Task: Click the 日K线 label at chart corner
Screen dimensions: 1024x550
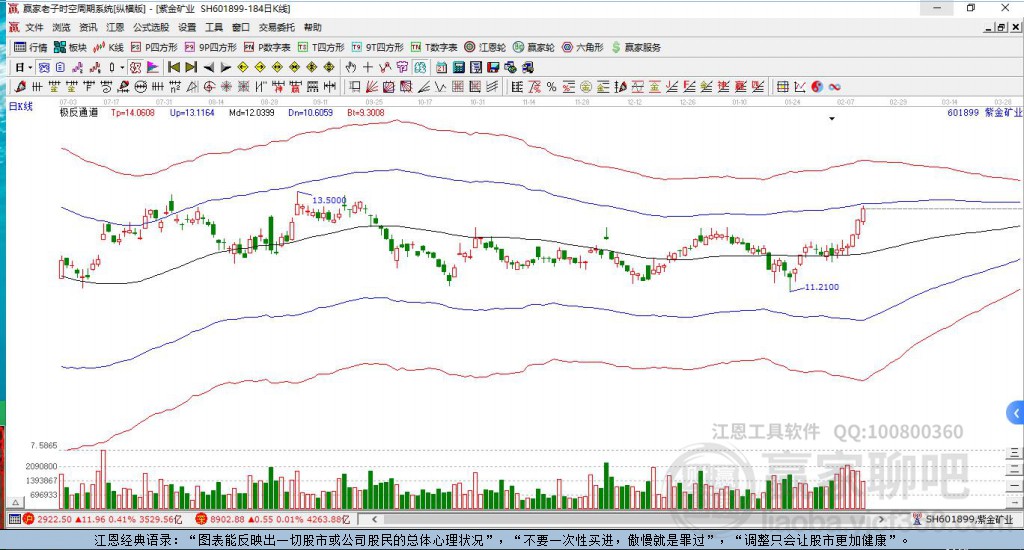Action: click(21, 106)
